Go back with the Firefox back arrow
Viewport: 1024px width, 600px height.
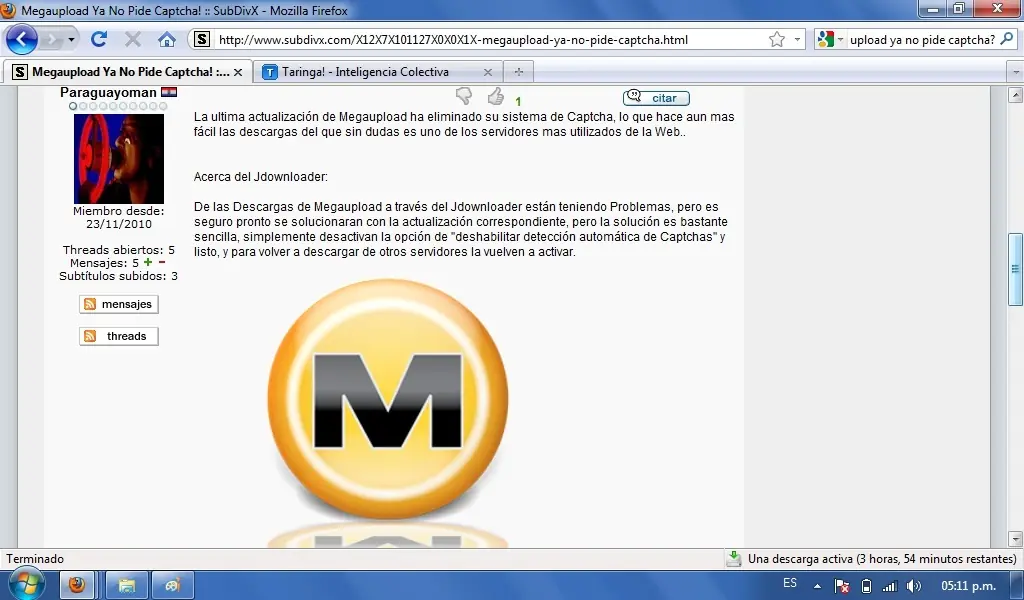point(22,39)
